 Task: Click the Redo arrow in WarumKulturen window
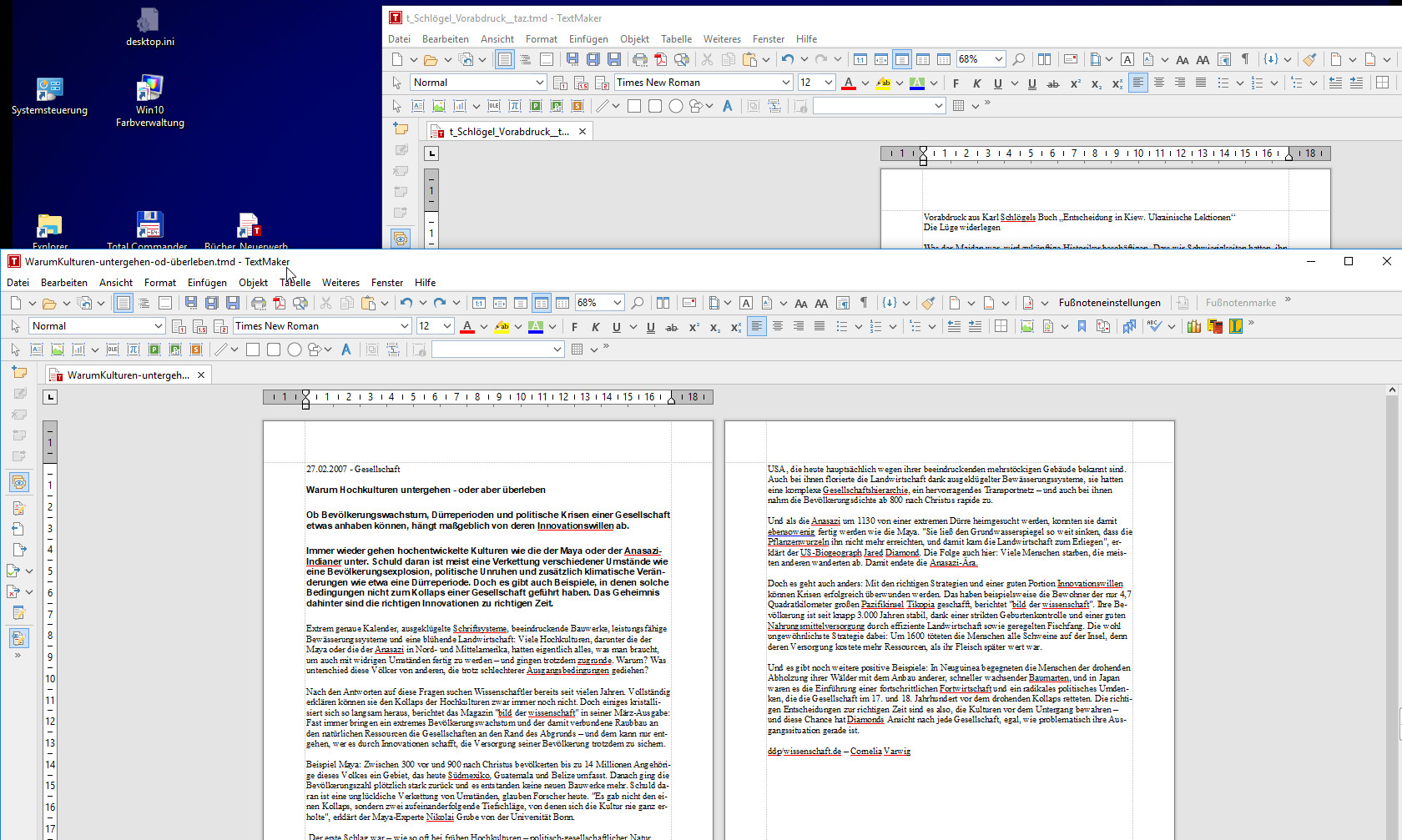[440, 303]
